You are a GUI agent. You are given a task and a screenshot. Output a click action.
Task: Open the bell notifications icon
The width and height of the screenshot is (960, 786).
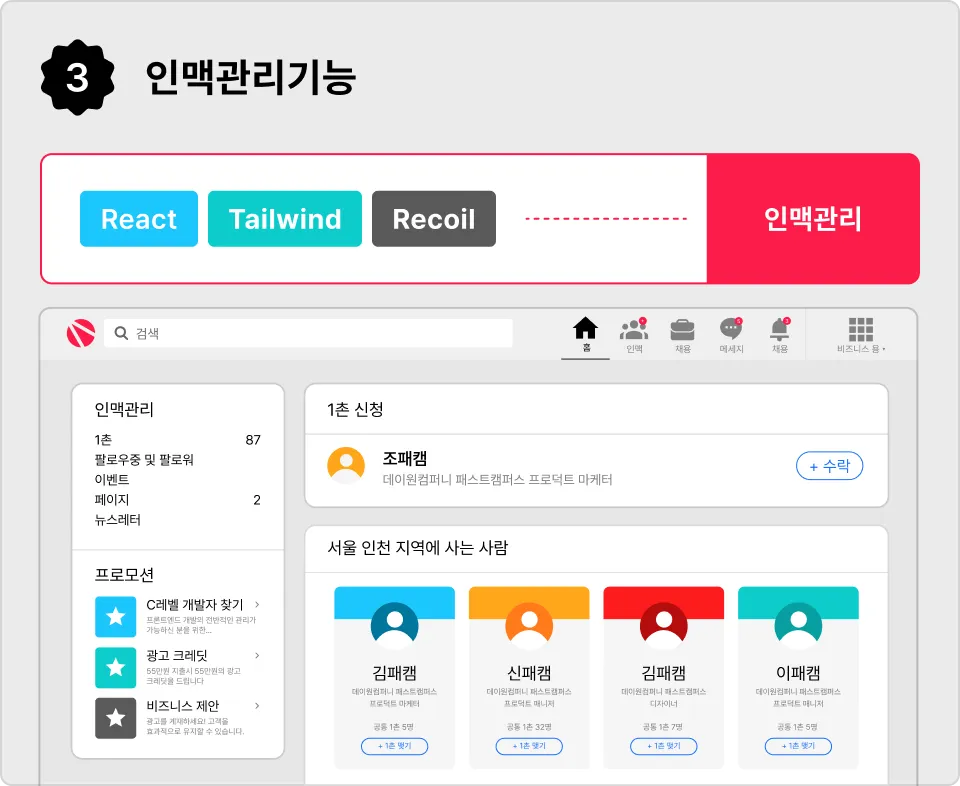click(x=779, y=329)
